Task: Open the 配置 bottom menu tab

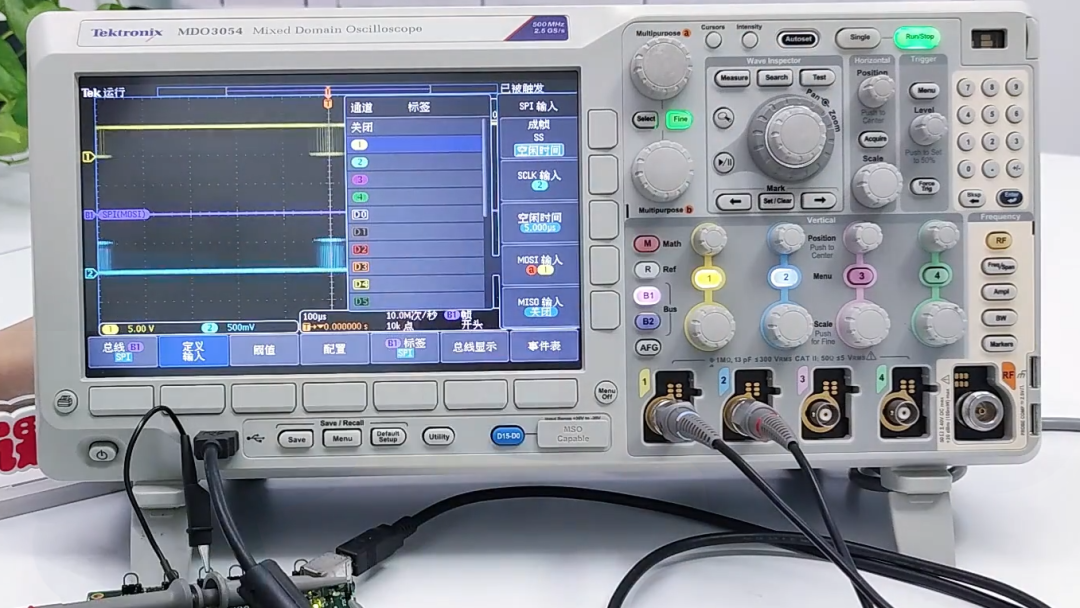Action: [335, 349]
